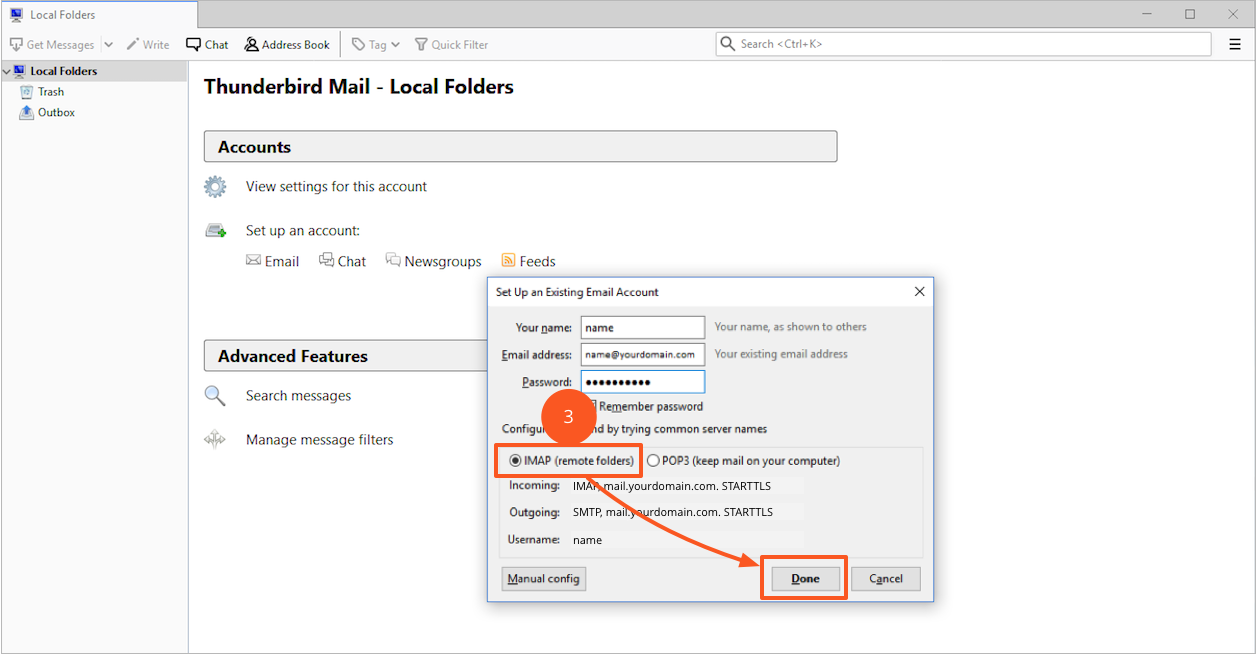Image resolution: width=1256 pixels, height=654 pixels.
Task: Open the hamburger application menu
Action: pos(1234,44)
